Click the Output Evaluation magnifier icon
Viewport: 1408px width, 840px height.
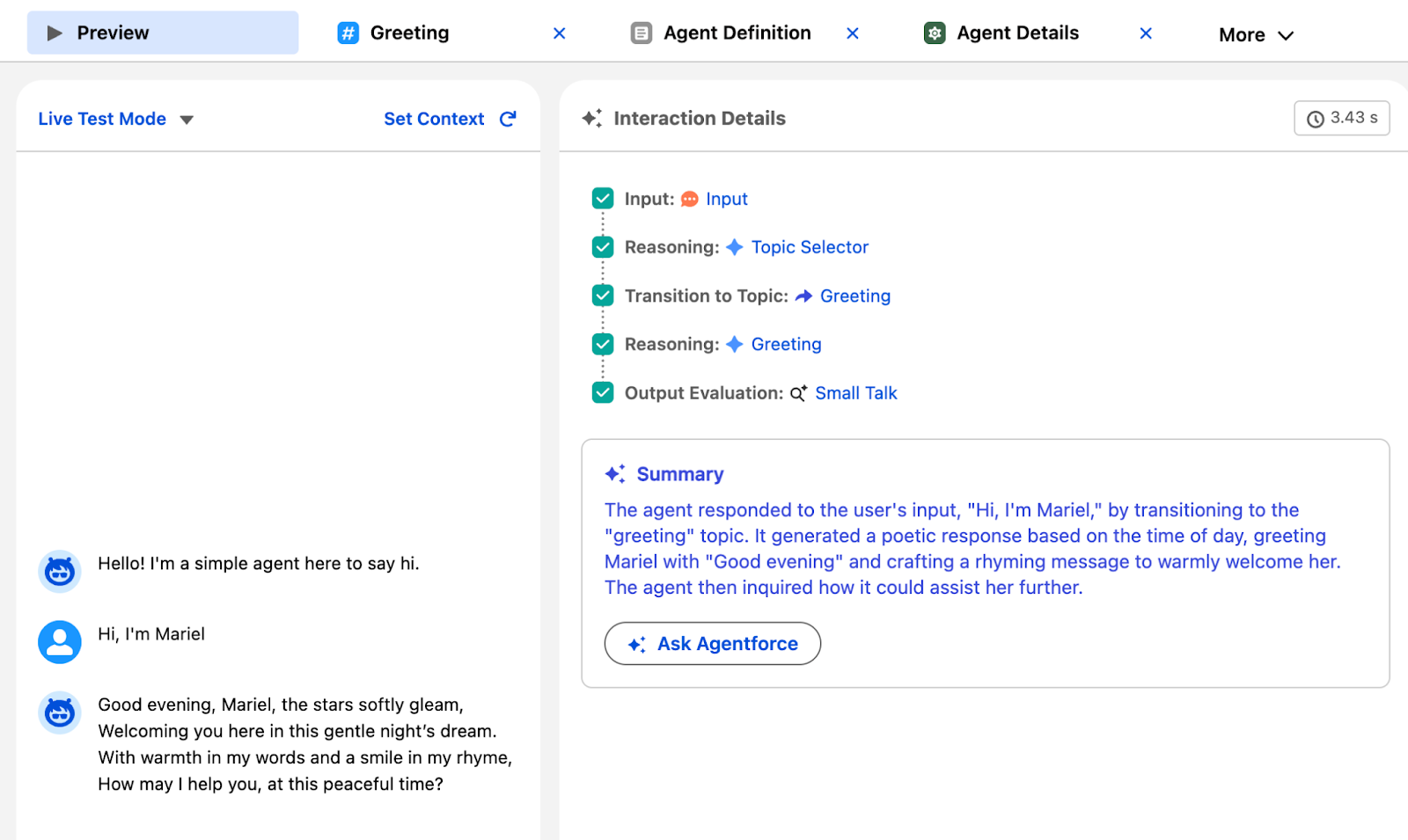tap(798, 393)
